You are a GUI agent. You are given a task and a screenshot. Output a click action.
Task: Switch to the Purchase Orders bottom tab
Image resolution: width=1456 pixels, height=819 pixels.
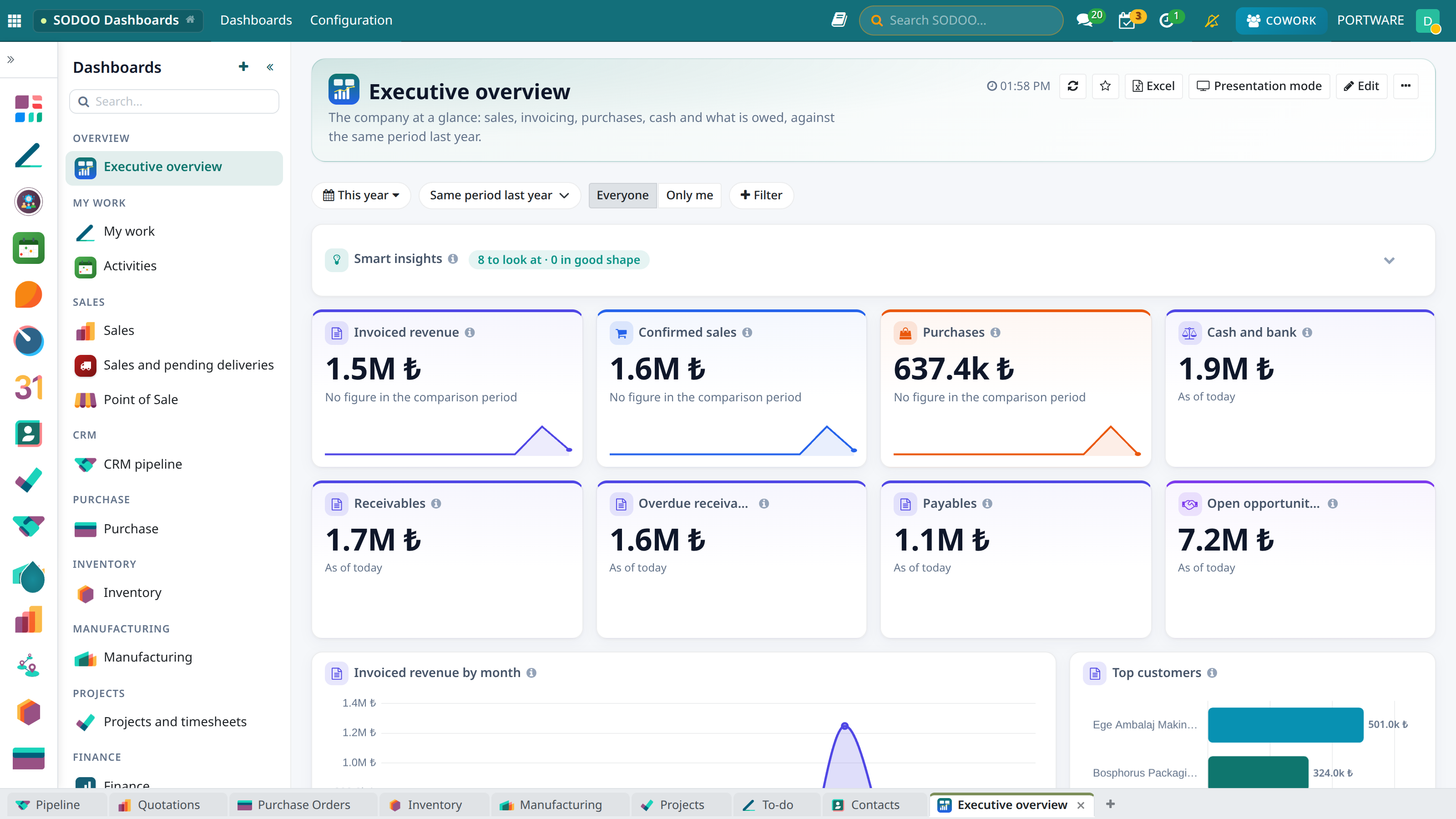click(x=303, y=804)
